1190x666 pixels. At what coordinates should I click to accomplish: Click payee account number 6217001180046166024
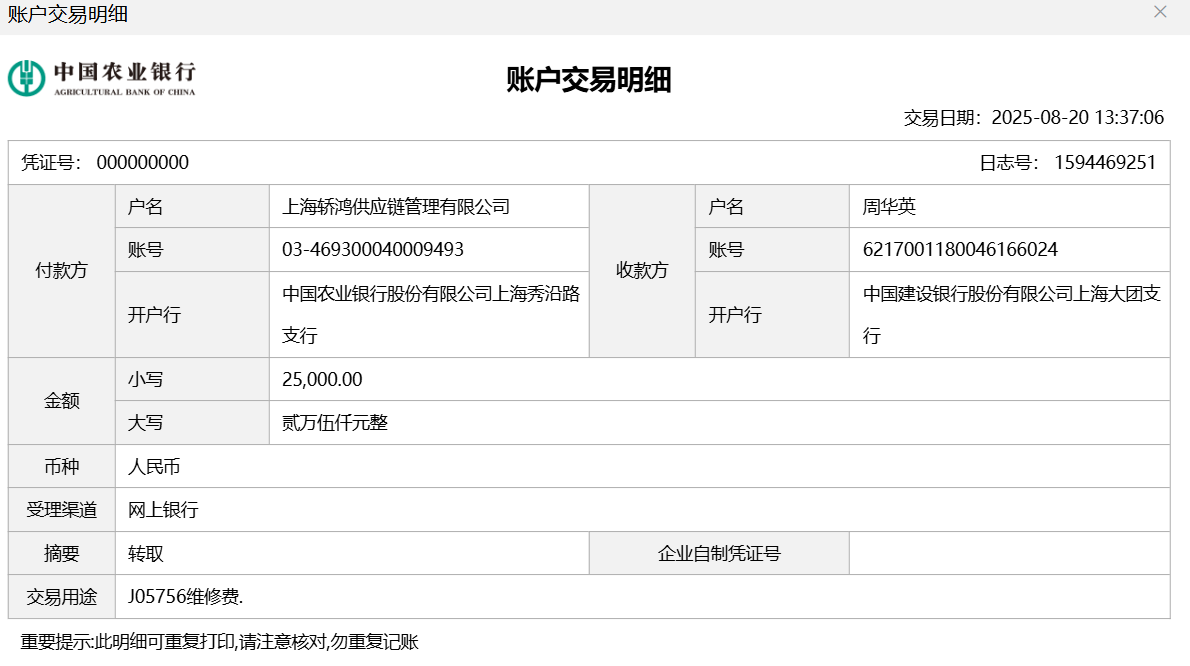click(960, 250)
